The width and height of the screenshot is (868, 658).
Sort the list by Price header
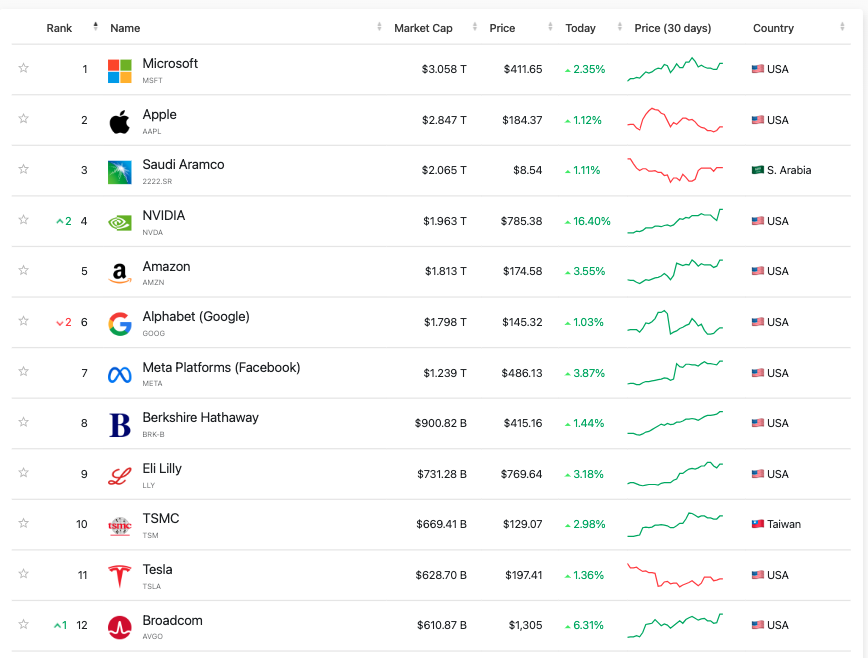tap(502, 28)
